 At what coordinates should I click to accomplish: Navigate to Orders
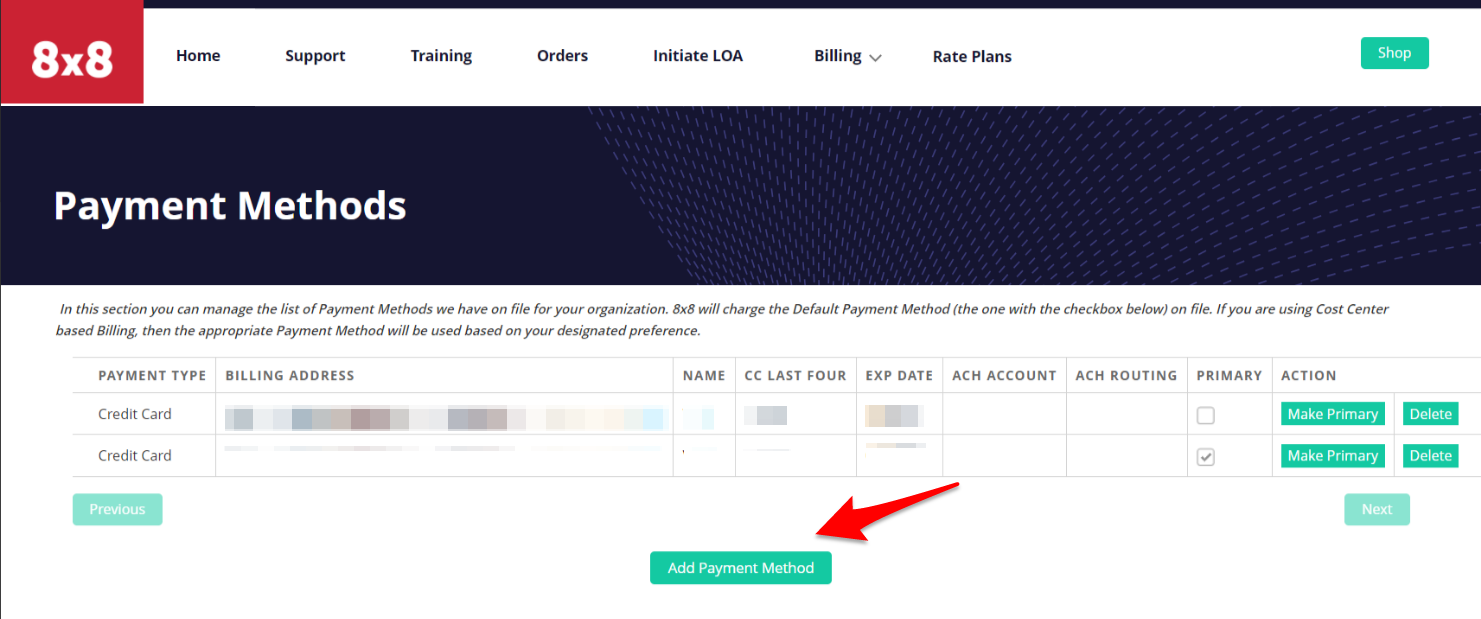click(x=562, y=56)
